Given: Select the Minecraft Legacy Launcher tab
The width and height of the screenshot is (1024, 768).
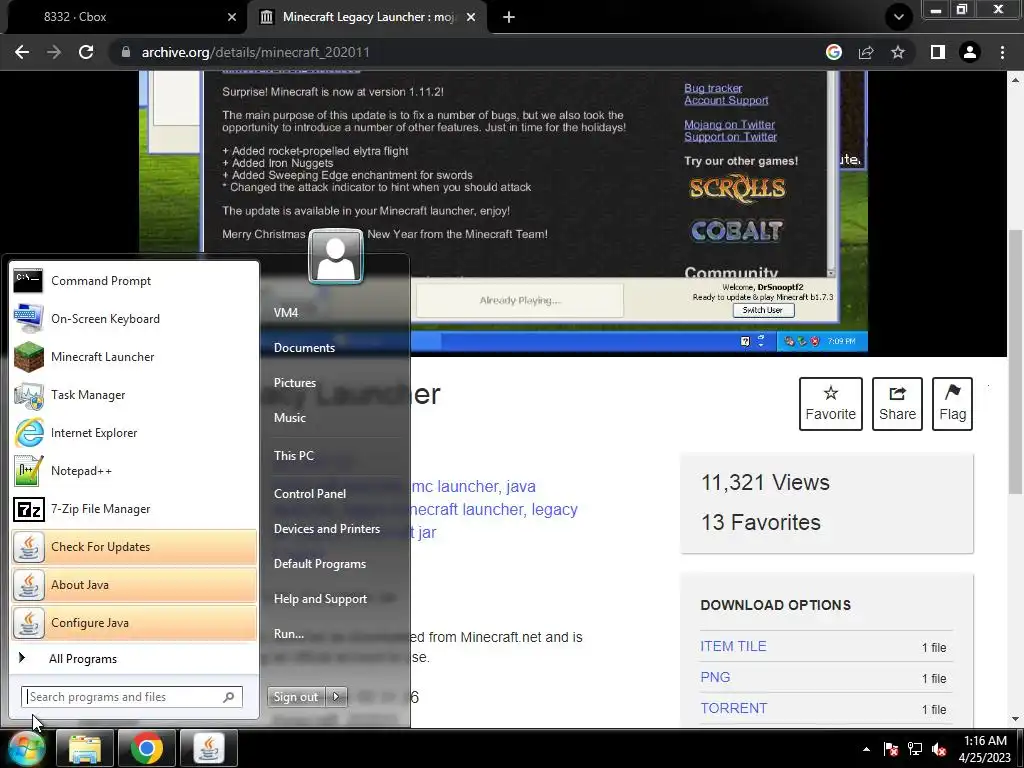Looking at the screenshot, I should tap(366, 17).
